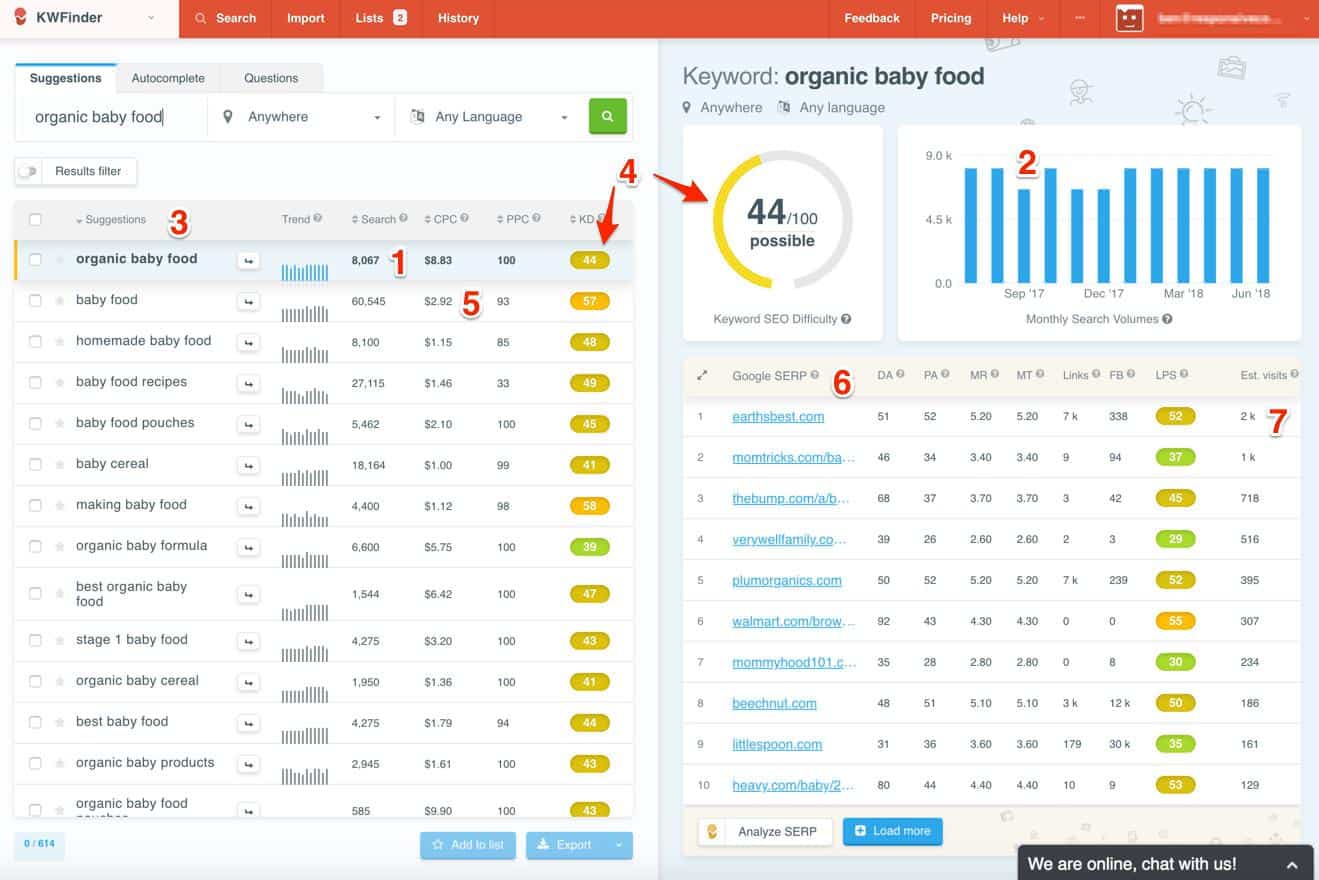Star the baby food recipes keyword
Screen dimensions: 1319x880
click(60, 383)
